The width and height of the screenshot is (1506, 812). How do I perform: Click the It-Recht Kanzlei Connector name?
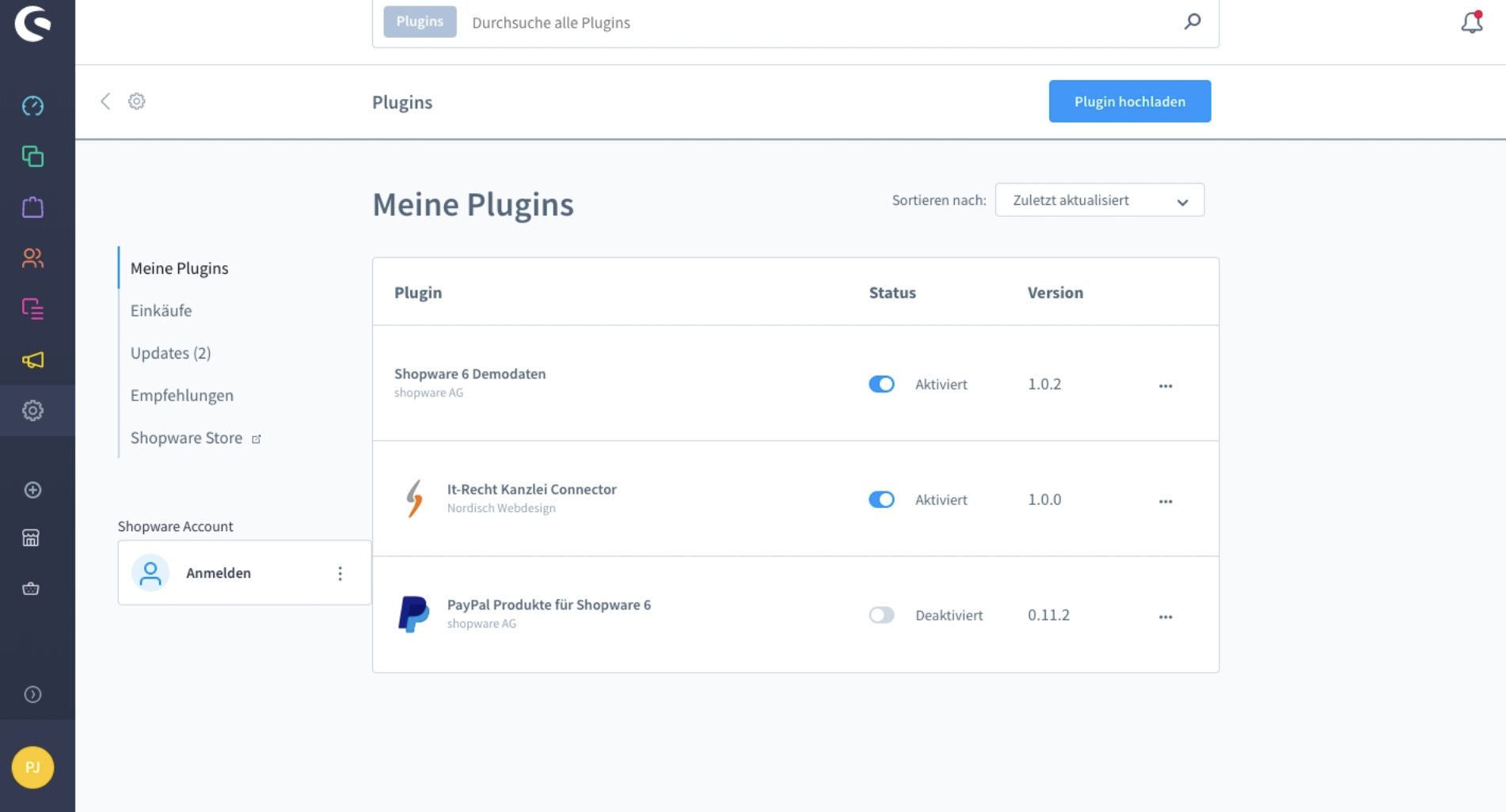(x=532, y=489)
